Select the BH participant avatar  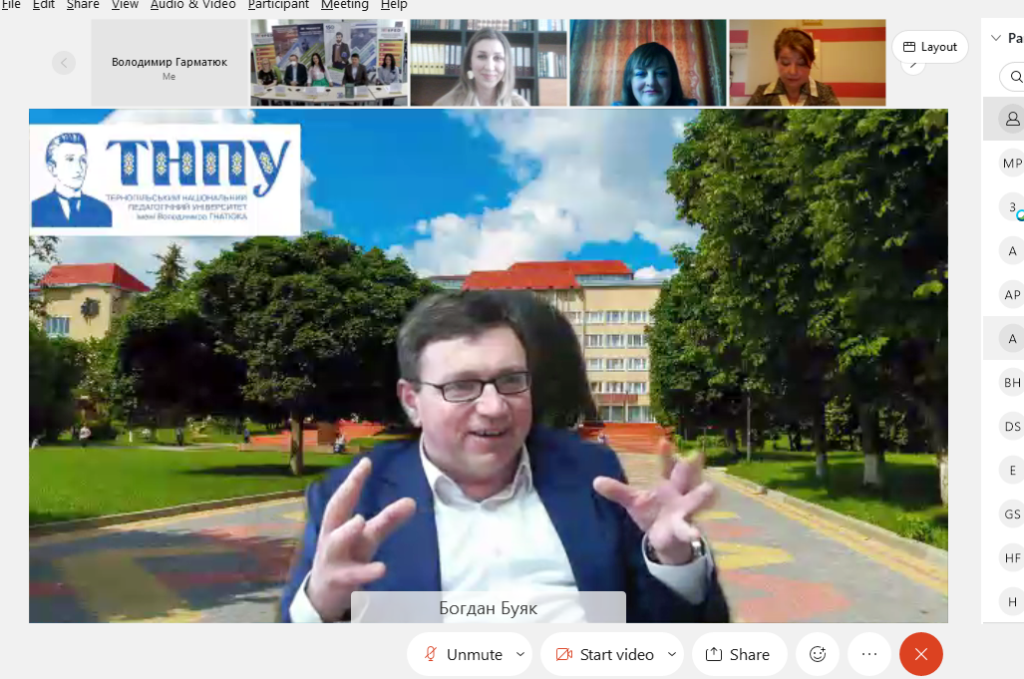(1012, 382)
